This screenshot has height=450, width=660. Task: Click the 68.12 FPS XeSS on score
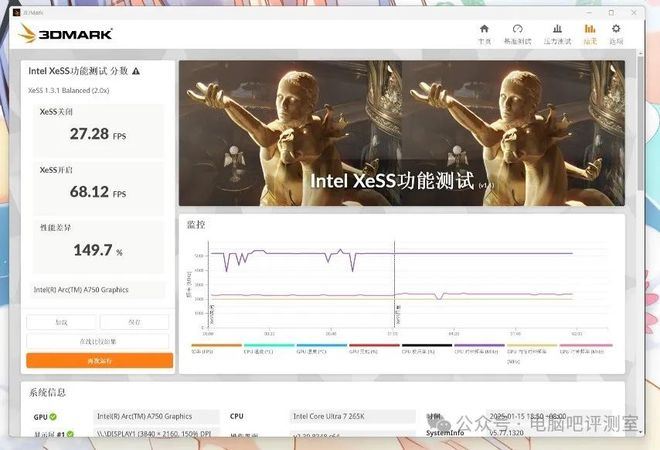pos(98,192)
